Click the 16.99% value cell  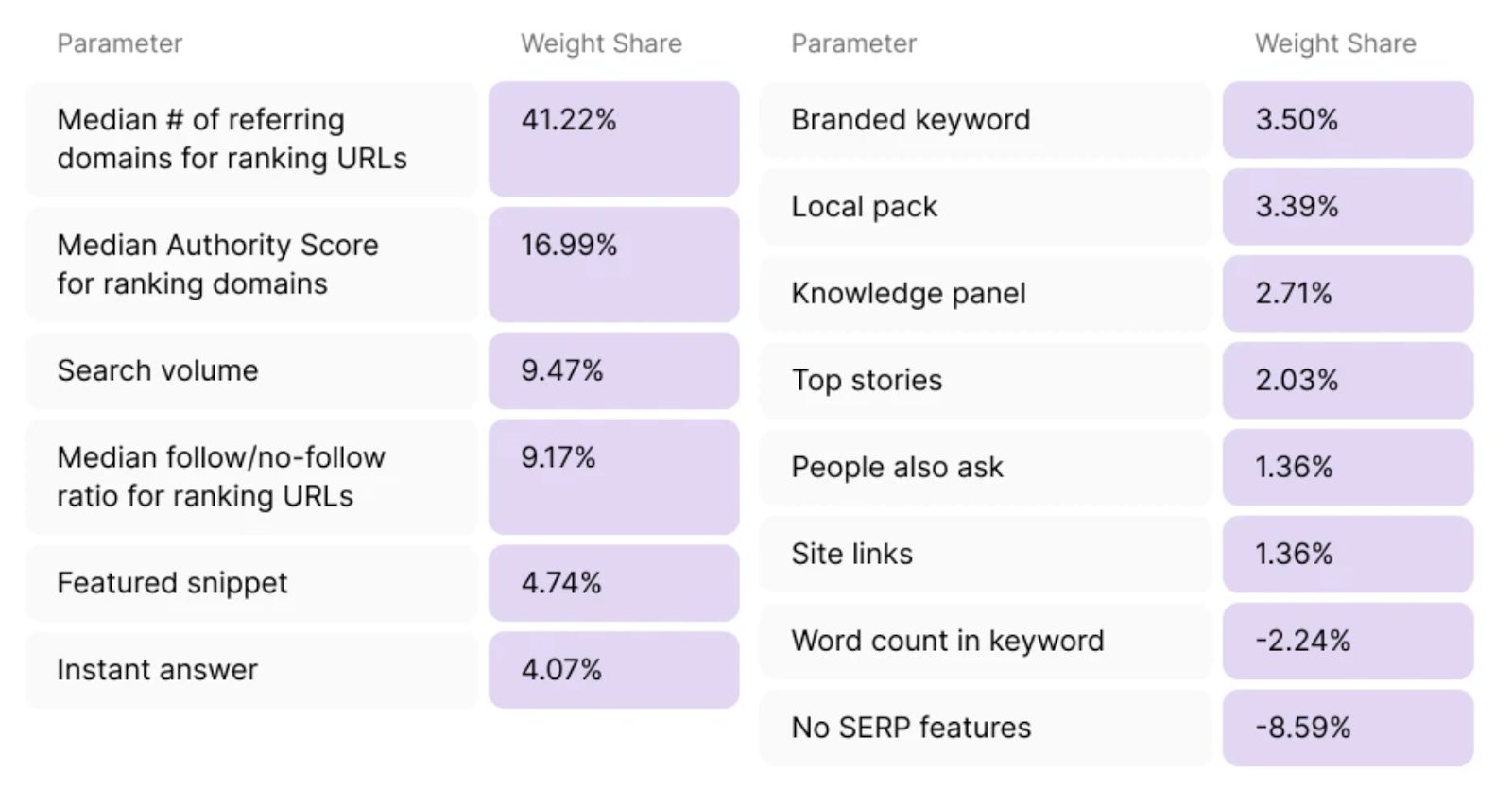[x=613, y=265]
